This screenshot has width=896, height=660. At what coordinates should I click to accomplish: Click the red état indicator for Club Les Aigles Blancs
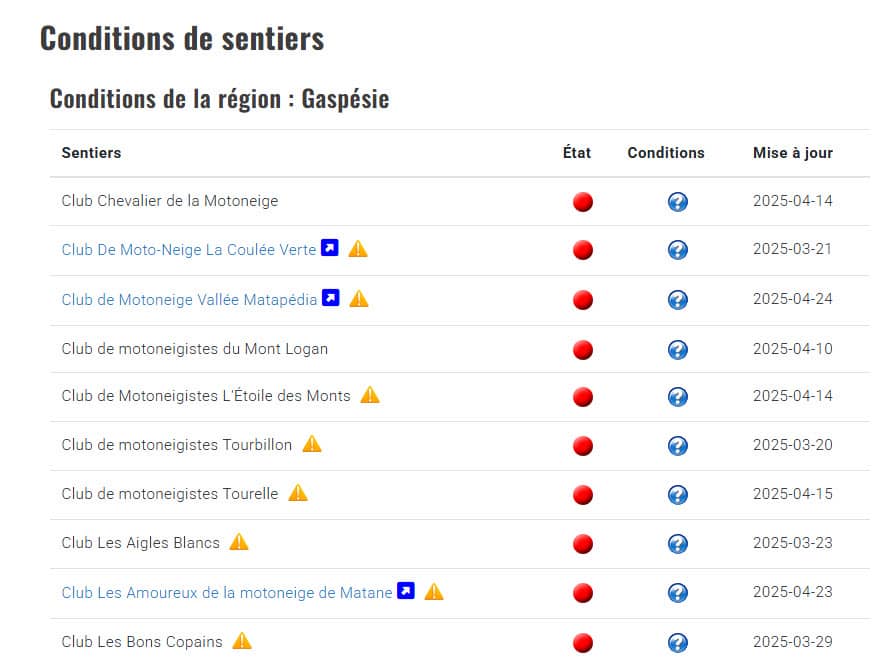click(582, 543)
